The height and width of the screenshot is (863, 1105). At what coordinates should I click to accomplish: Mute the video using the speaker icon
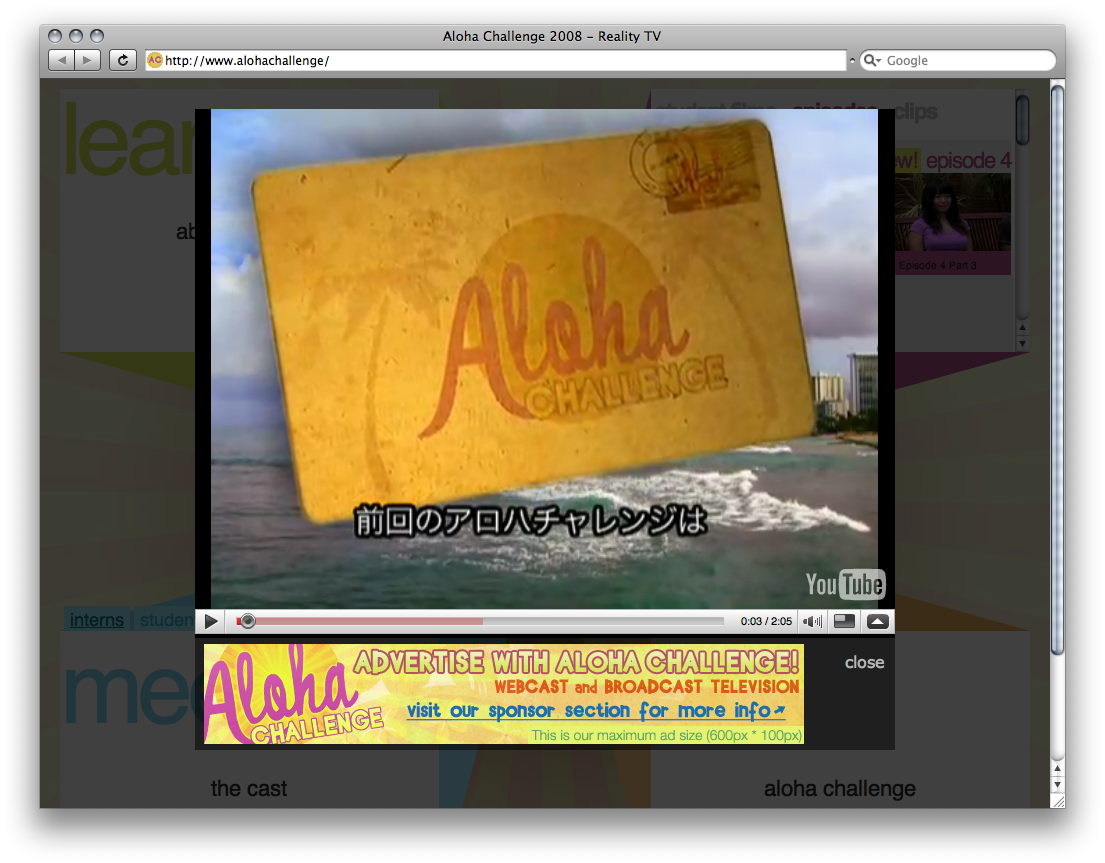812,621
